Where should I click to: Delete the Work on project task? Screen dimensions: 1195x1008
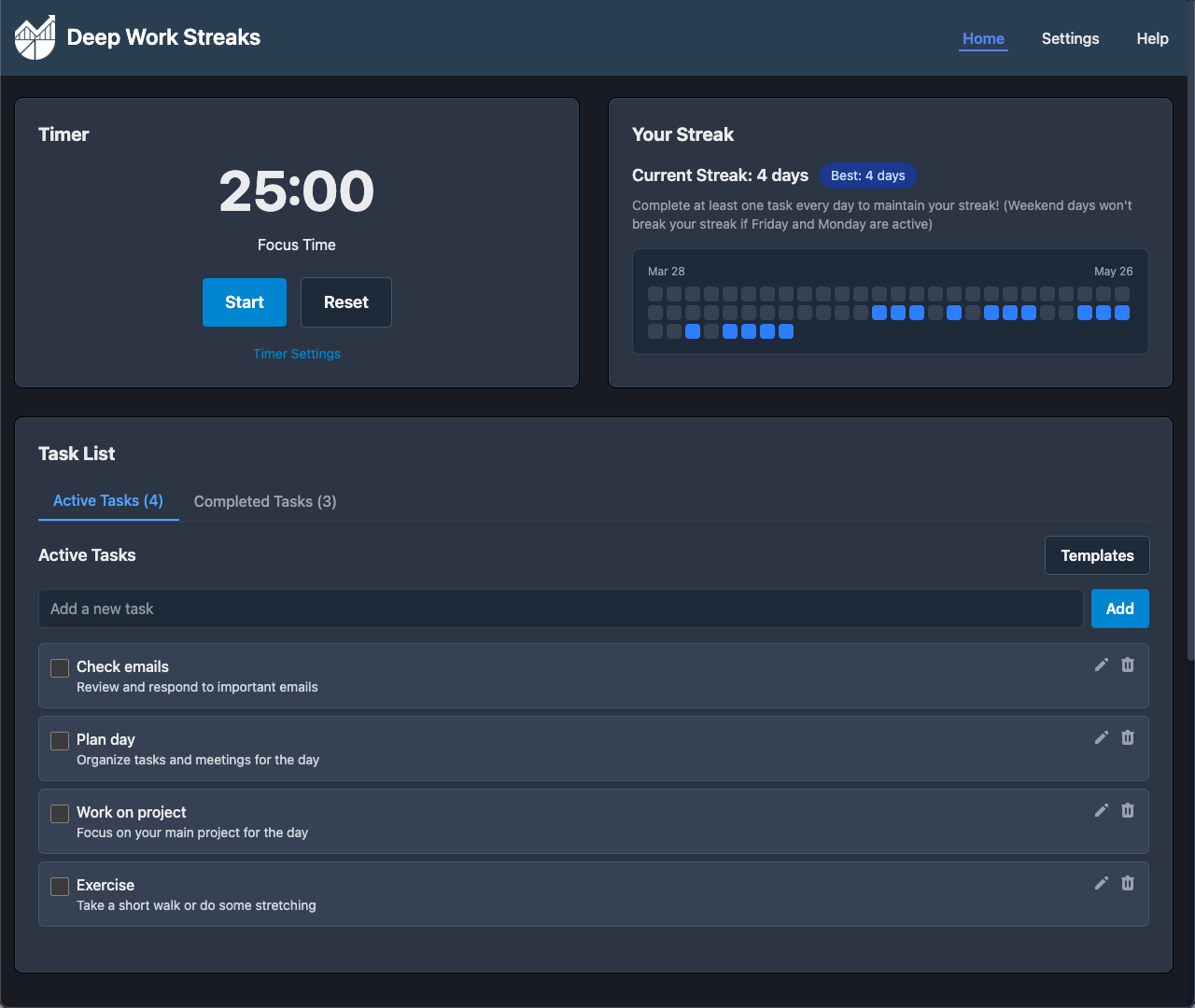pyautogui.click(x=1128, y=810)
